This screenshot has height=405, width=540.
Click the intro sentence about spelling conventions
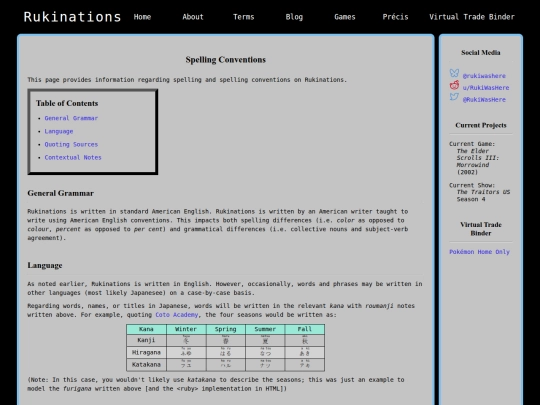pos(187,80)
